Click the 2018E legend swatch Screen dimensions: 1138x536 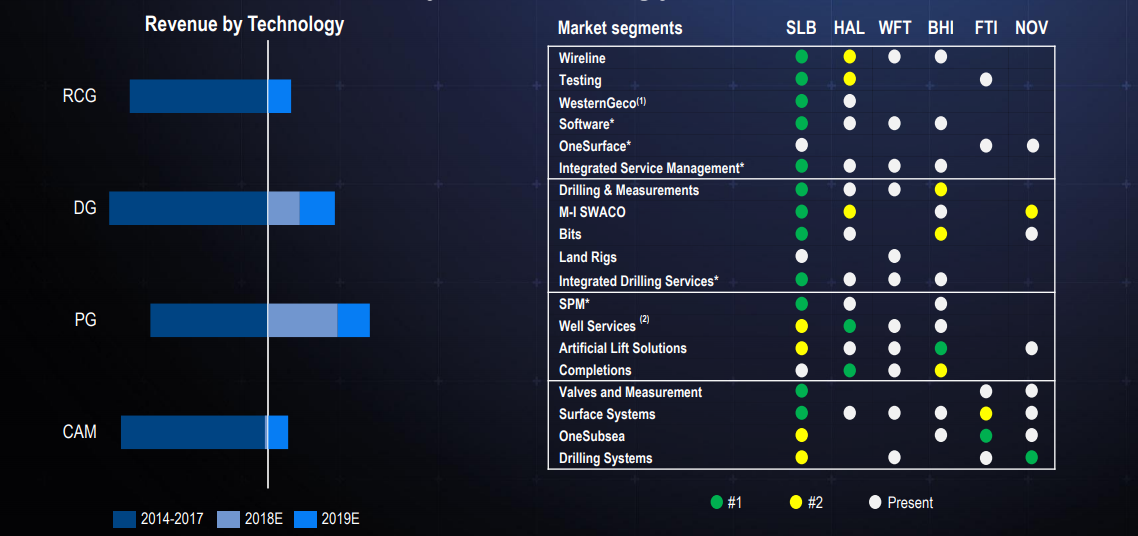[x=228, y=519]
